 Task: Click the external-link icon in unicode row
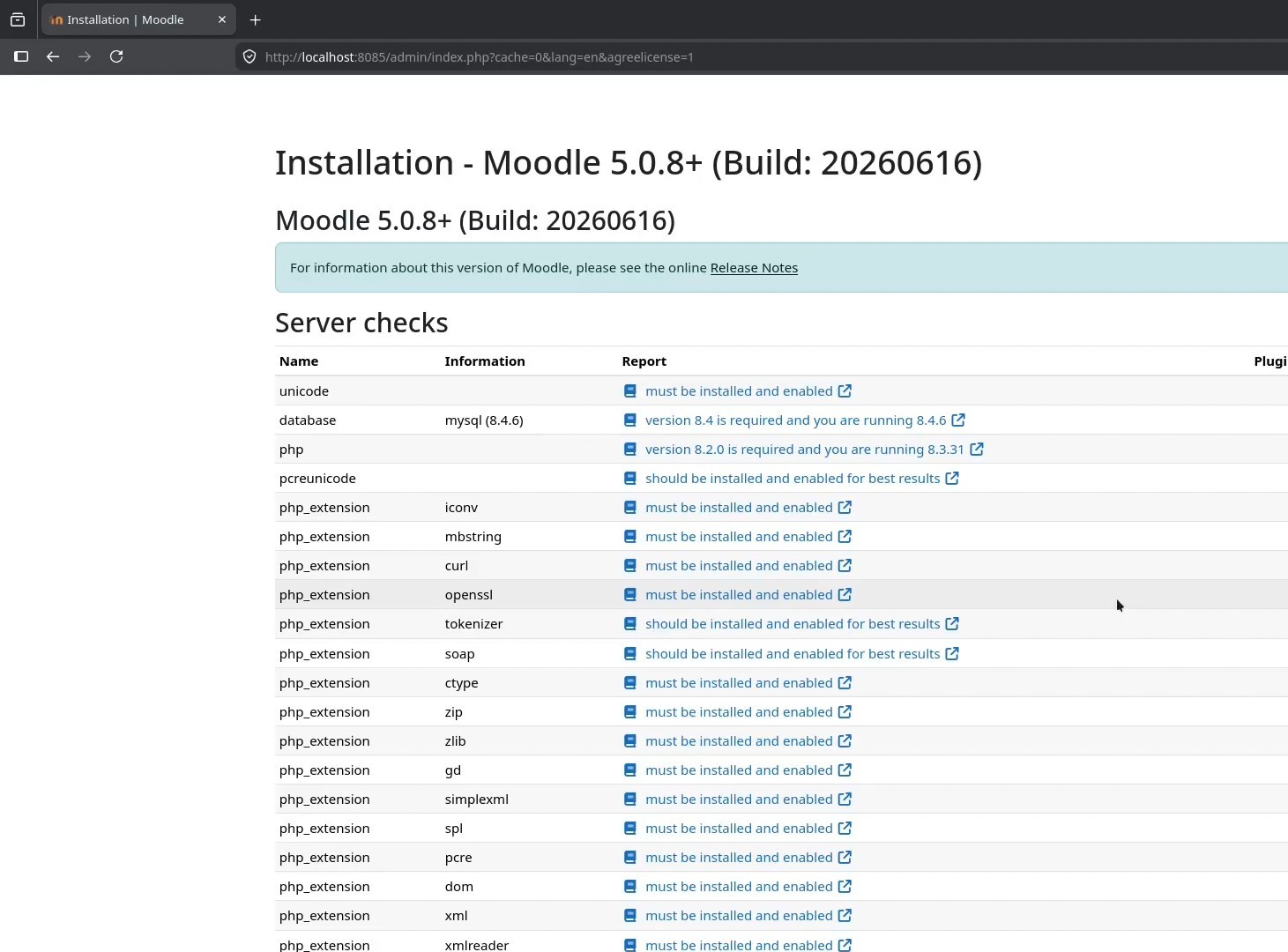(845, 390)
